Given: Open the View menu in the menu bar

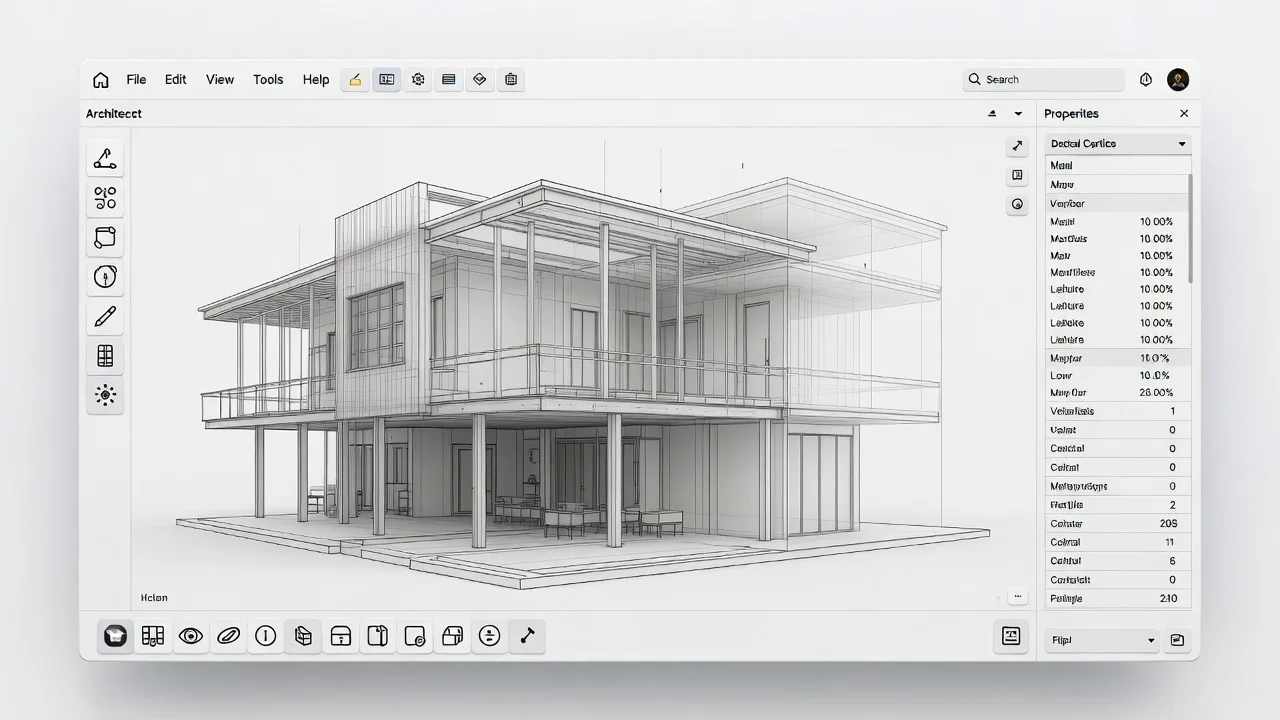Looking at the screenshot, I should pyautogui.click(x=219, y=79).
